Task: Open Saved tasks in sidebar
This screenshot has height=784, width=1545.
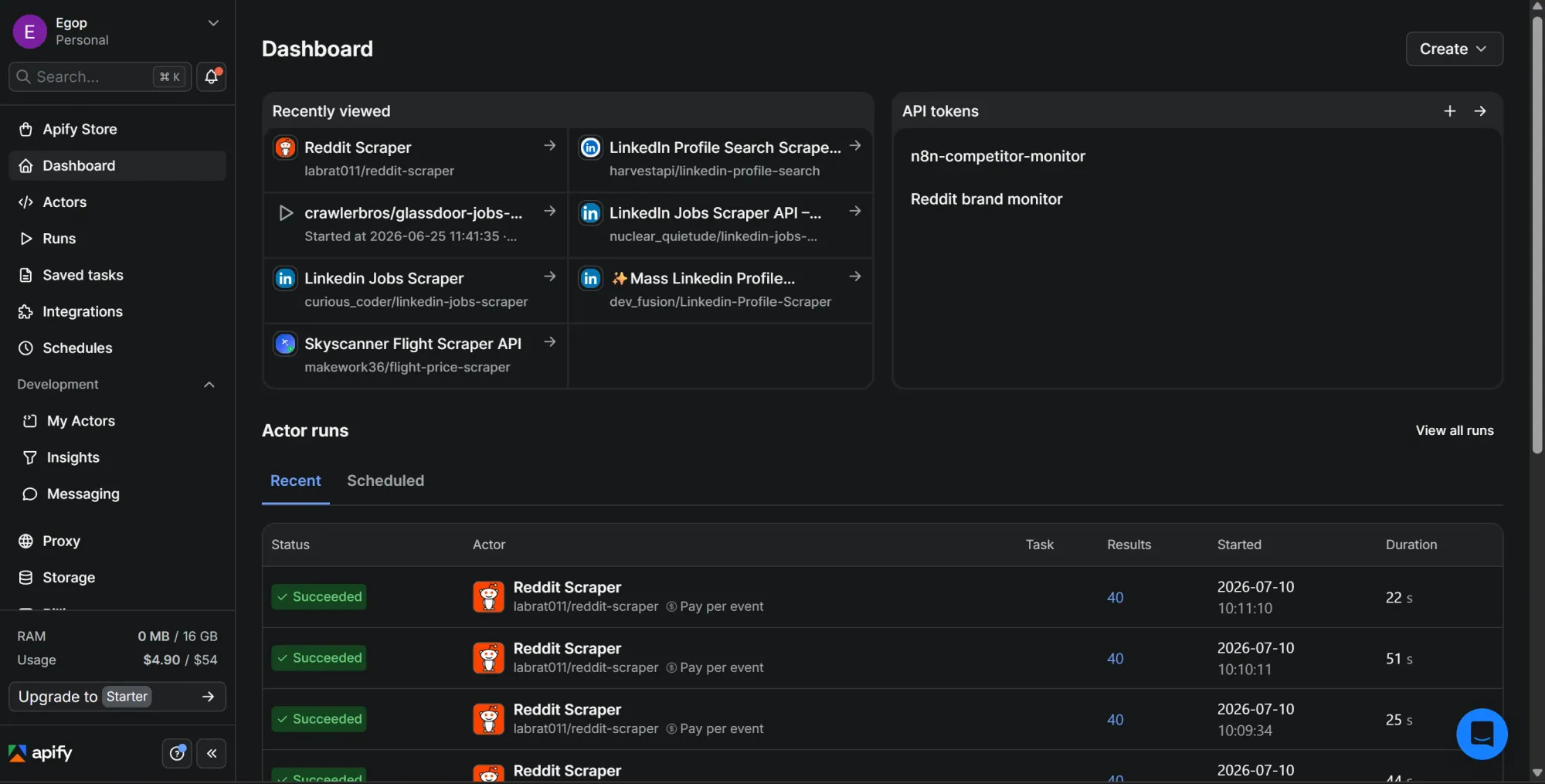Action: [x=117, y=275]
